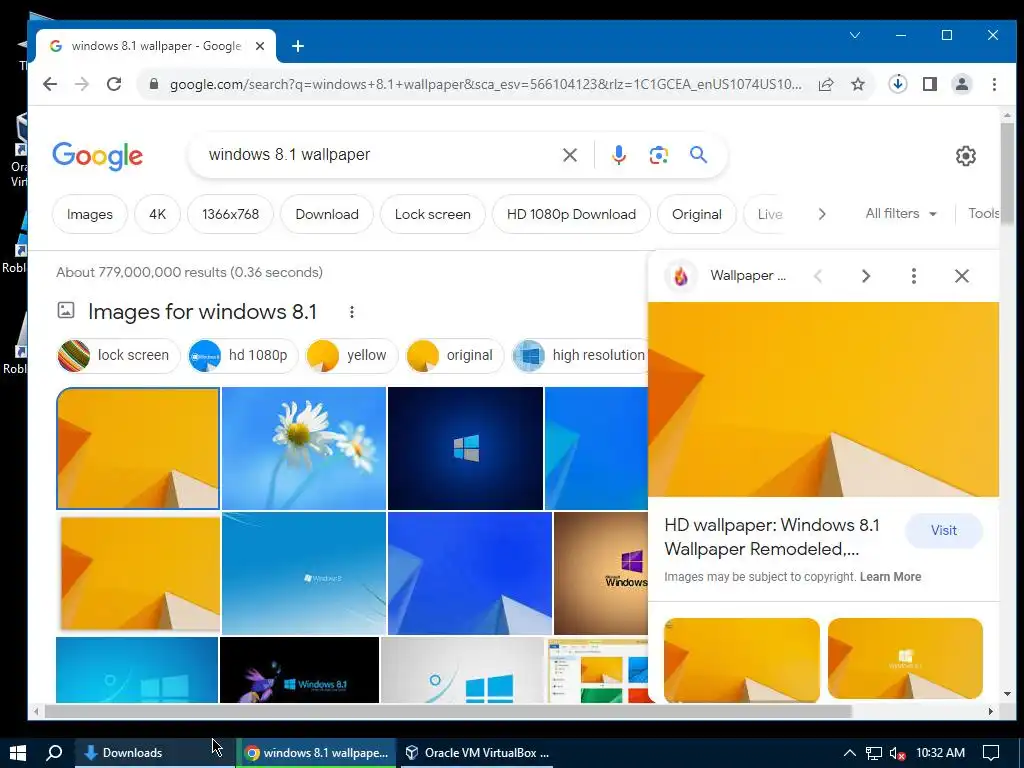
Task: Open the large preview wallpaper image
Action: [x=824, y=399]
